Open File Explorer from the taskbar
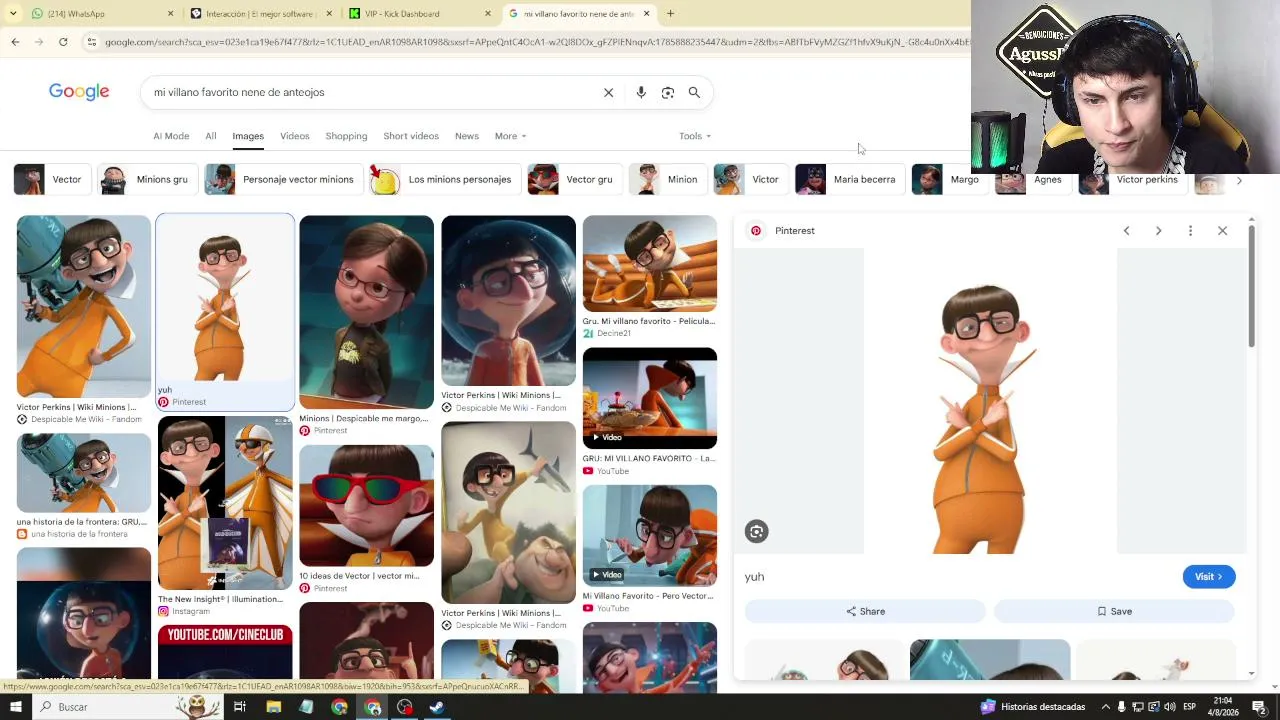Screen dimensions: 1280x720 pos(273,707)
